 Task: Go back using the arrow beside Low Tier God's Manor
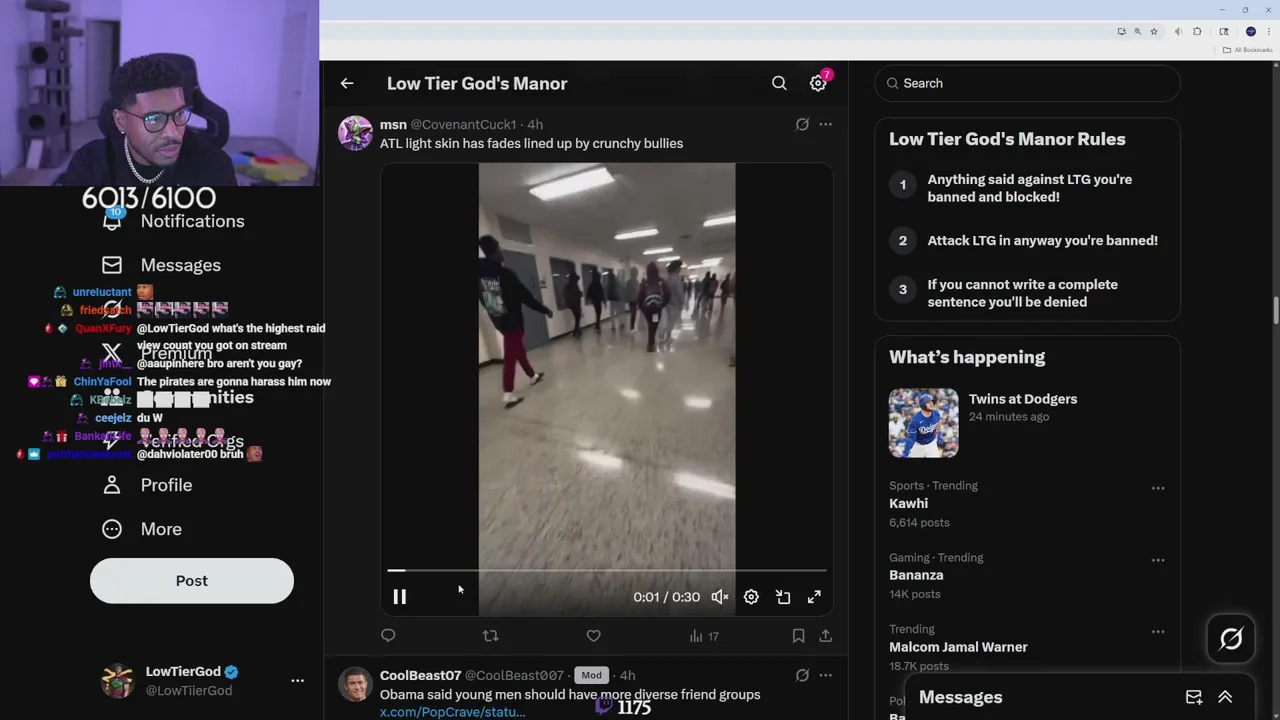tap(347, 83)
